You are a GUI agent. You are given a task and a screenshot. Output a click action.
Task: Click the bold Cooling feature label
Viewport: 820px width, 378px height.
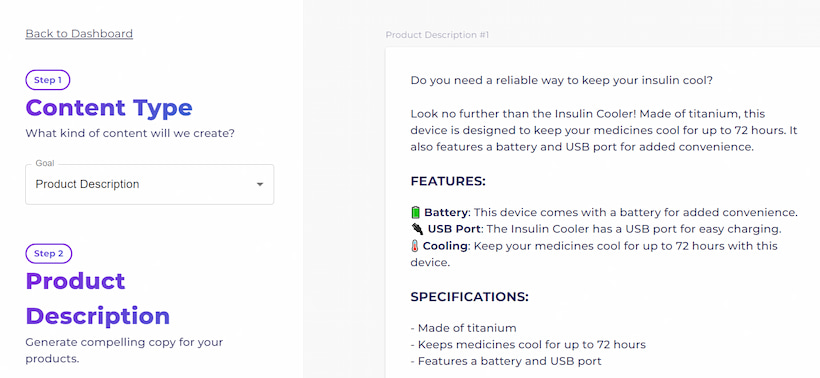(446, 246)
